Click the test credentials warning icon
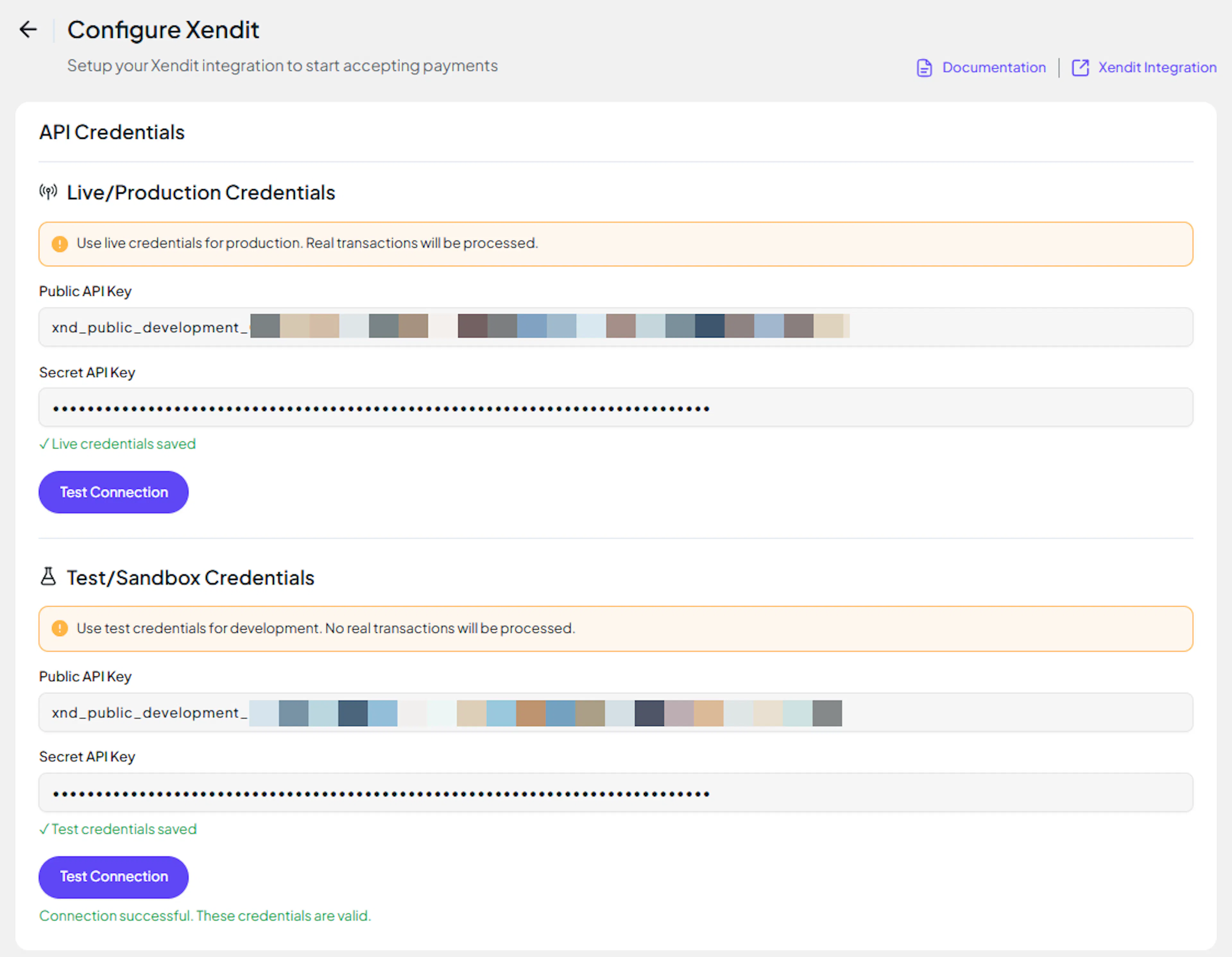The width and height of the screenshot is (1232, 957). 60,628
